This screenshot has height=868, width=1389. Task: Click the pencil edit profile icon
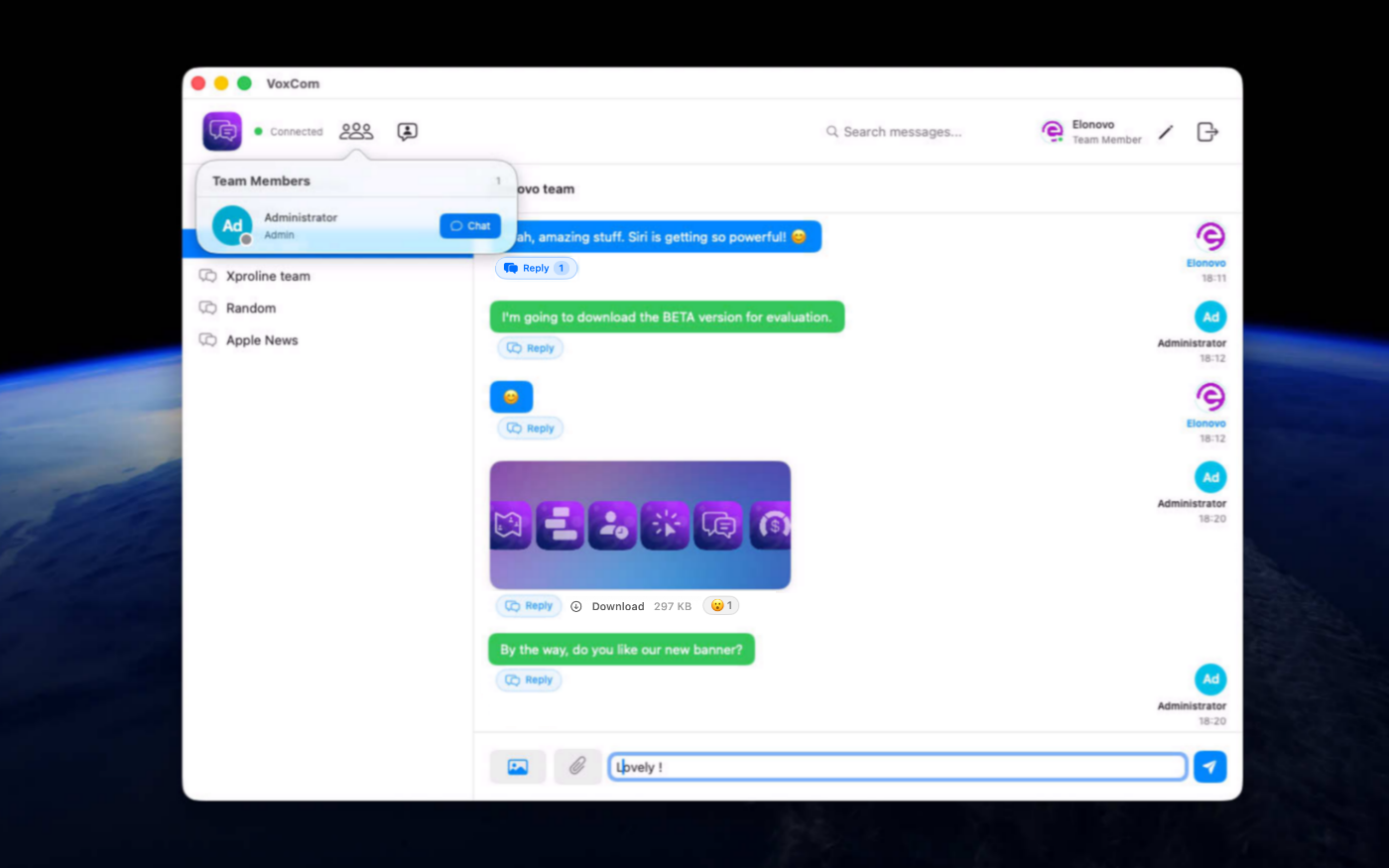(x=1166, y=132)
